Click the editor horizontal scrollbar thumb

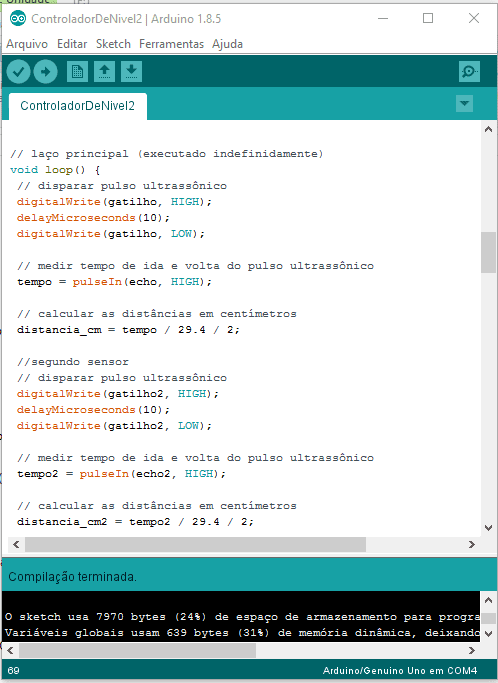[195, 544]
